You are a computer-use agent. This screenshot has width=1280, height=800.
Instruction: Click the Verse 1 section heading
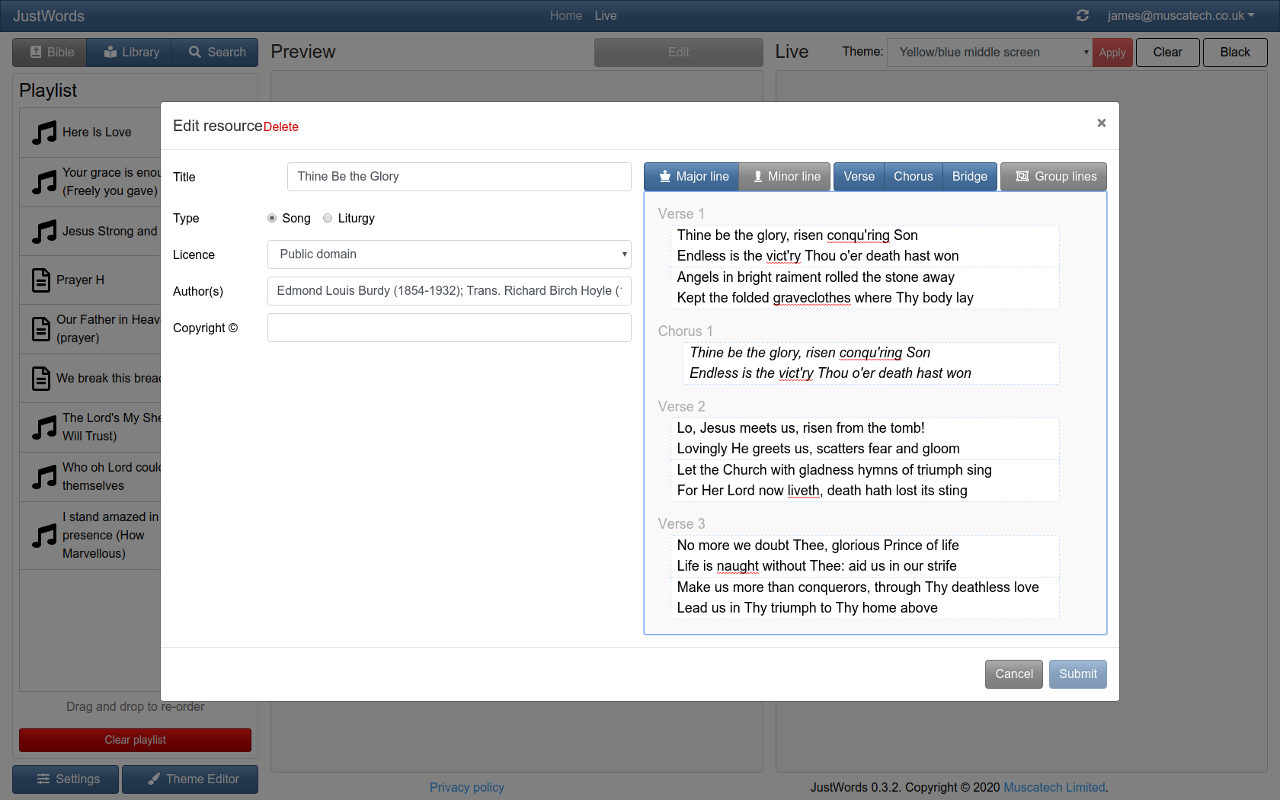click(x=681, y=214)
